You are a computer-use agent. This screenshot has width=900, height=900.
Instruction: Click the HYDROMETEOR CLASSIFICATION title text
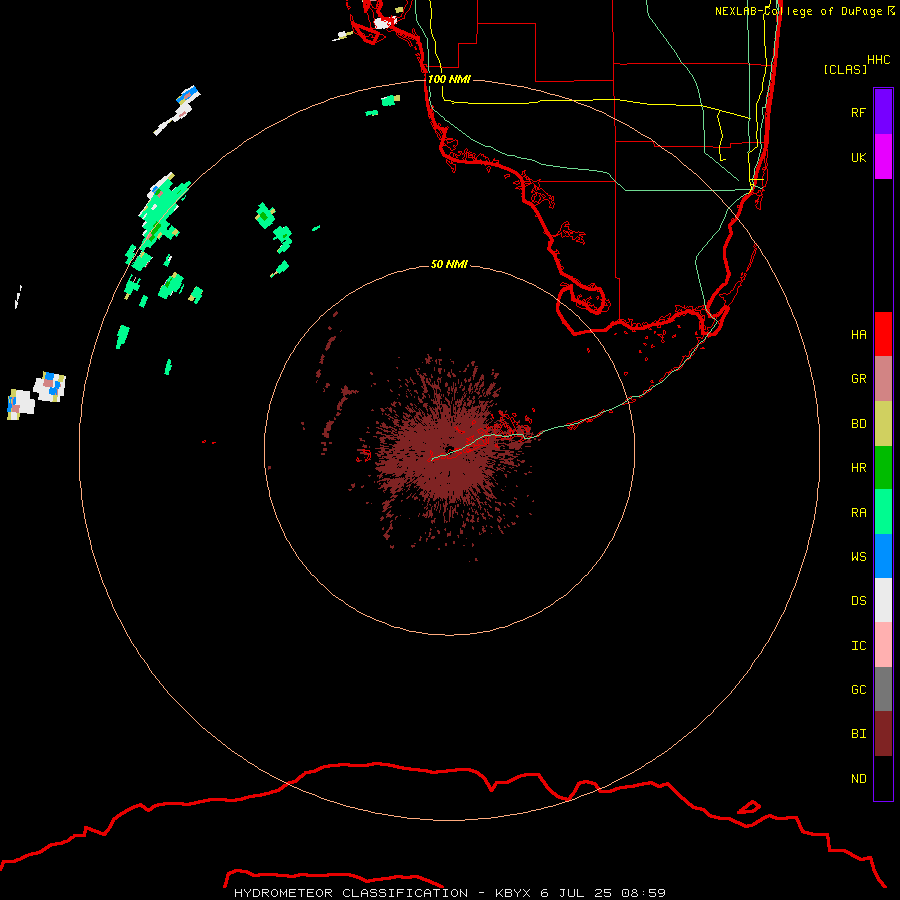pos(351,893)
